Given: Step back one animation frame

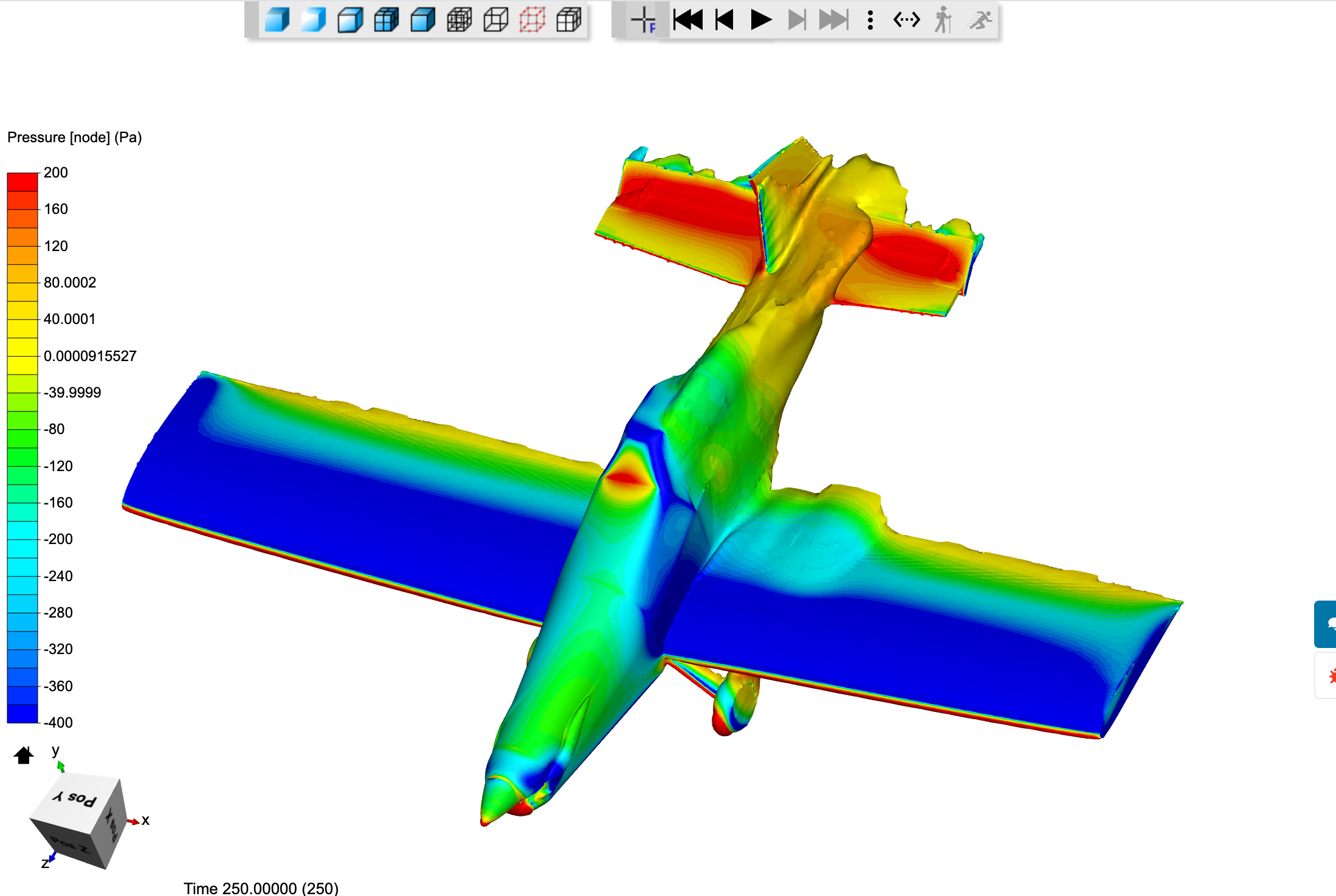Looking at the screenshot, I should (725, 20).
